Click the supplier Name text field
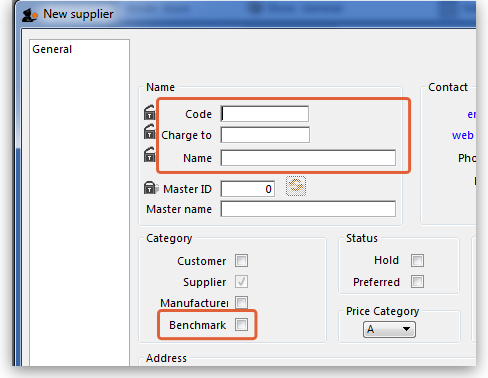The height and width of the screenshot is (378, 488). 308,158
